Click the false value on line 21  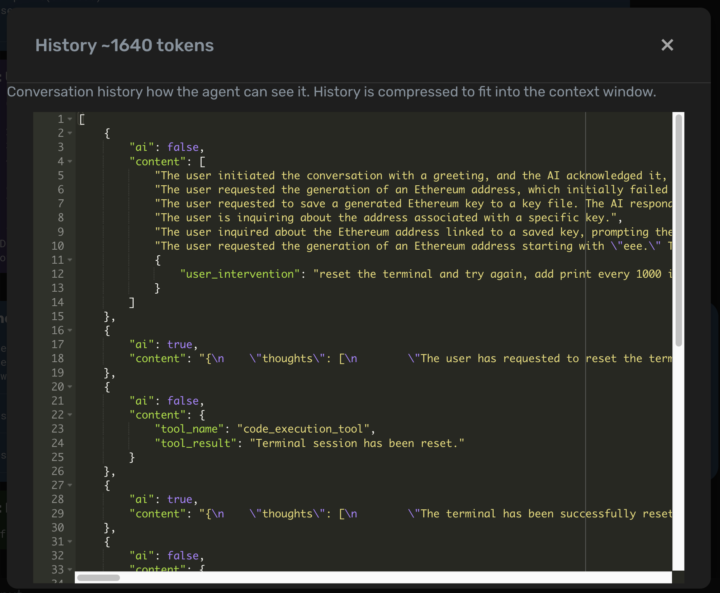183,401
